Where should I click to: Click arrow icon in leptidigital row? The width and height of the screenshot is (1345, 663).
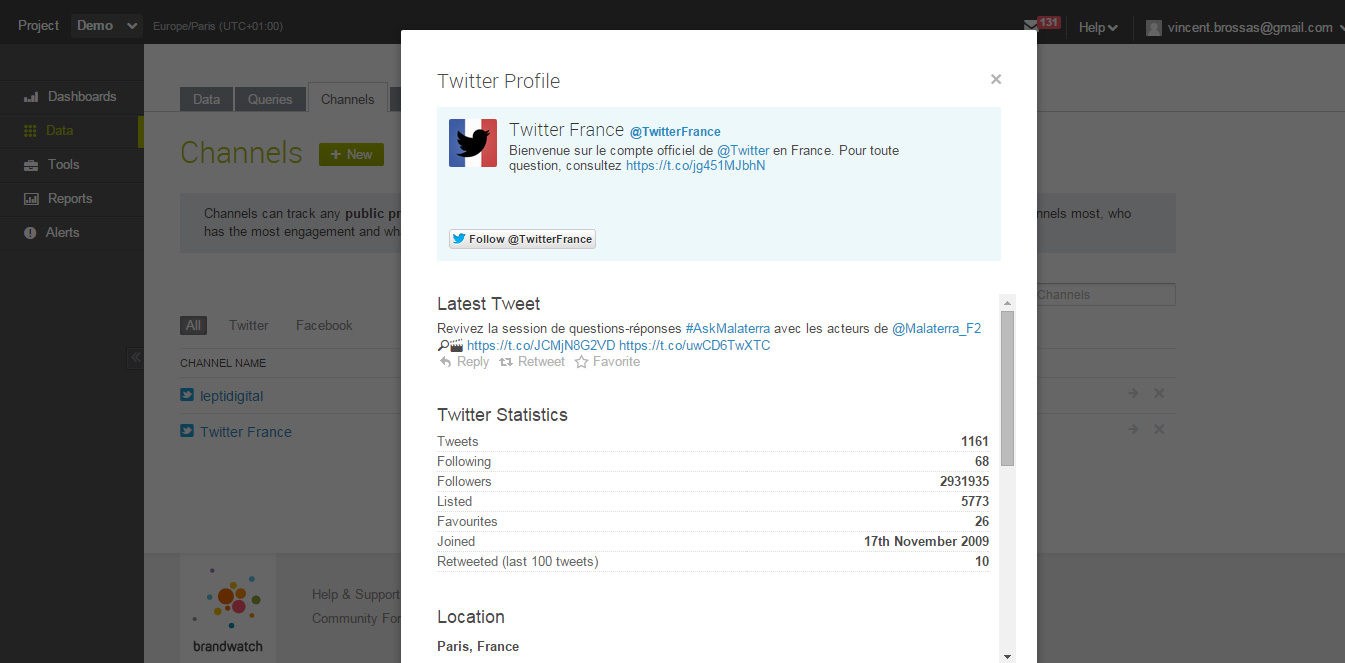point(1133,393)
